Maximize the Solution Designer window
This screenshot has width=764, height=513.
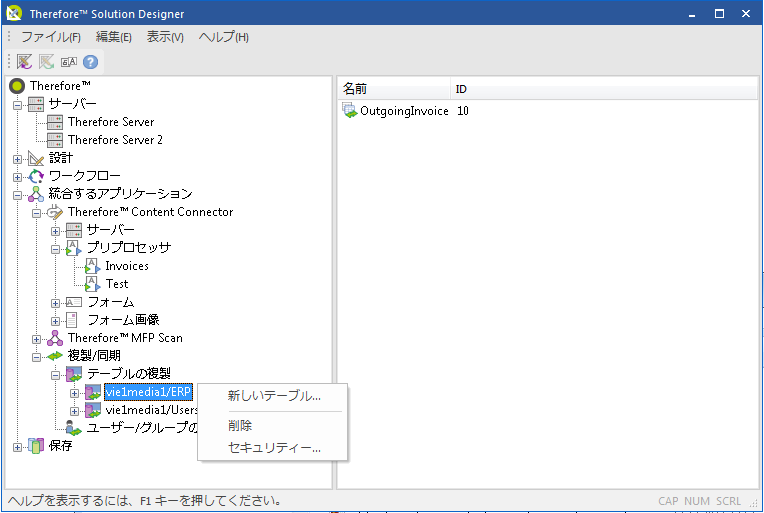click(719, 14)
